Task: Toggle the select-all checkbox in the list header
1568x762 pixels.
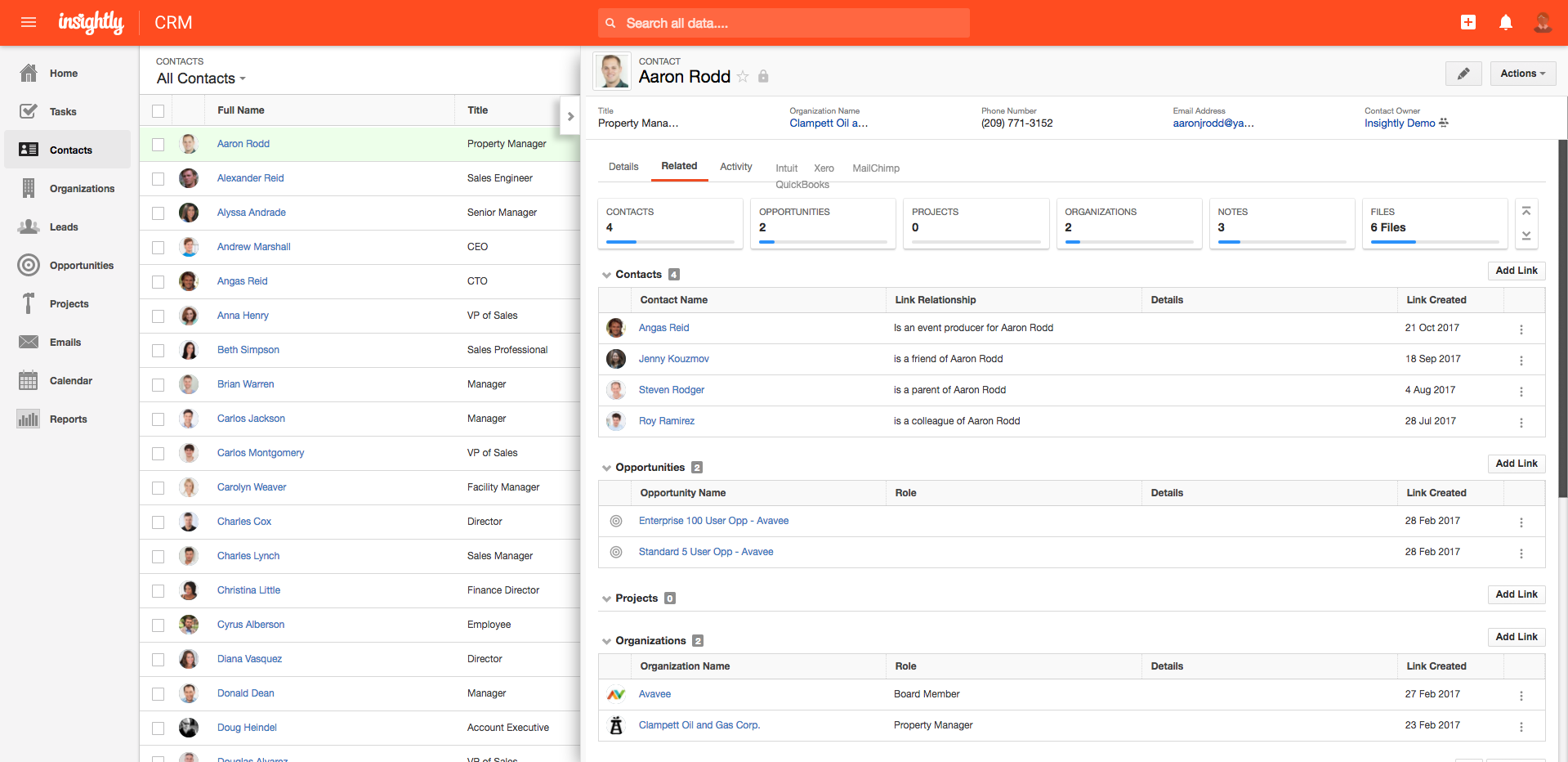Action: (x=158, y=110)
